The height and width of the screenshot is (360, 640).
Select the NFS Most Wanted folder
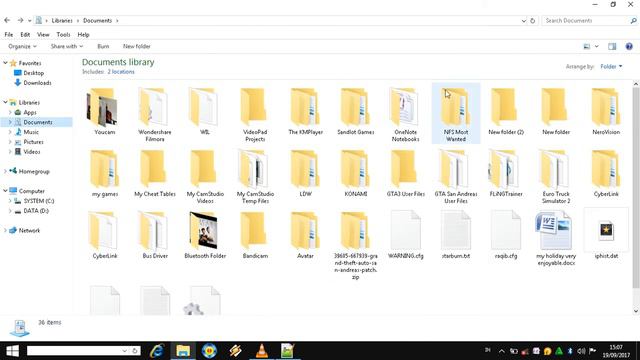coord(456,114)
